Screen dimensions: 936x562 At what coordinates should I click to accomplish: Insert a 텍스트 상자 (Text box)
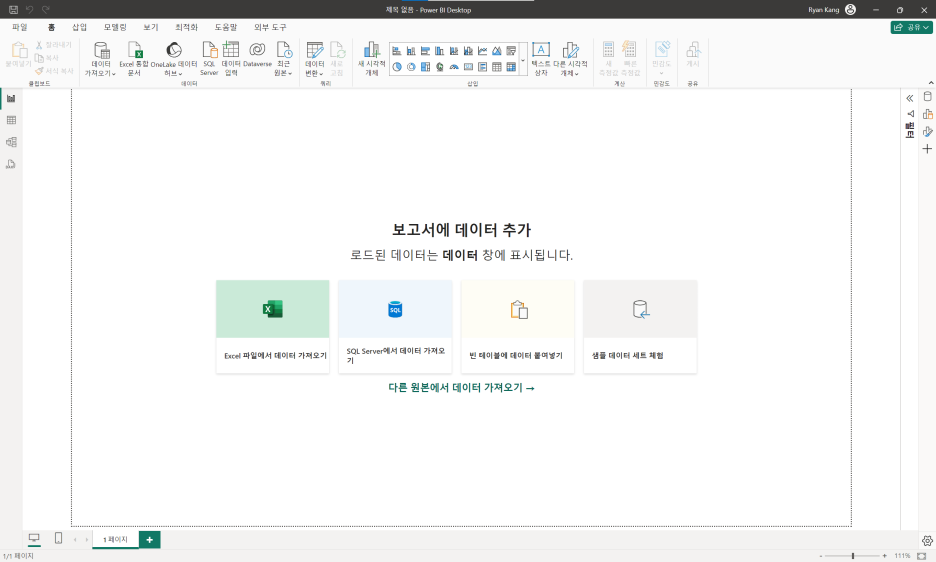(541, 59)
